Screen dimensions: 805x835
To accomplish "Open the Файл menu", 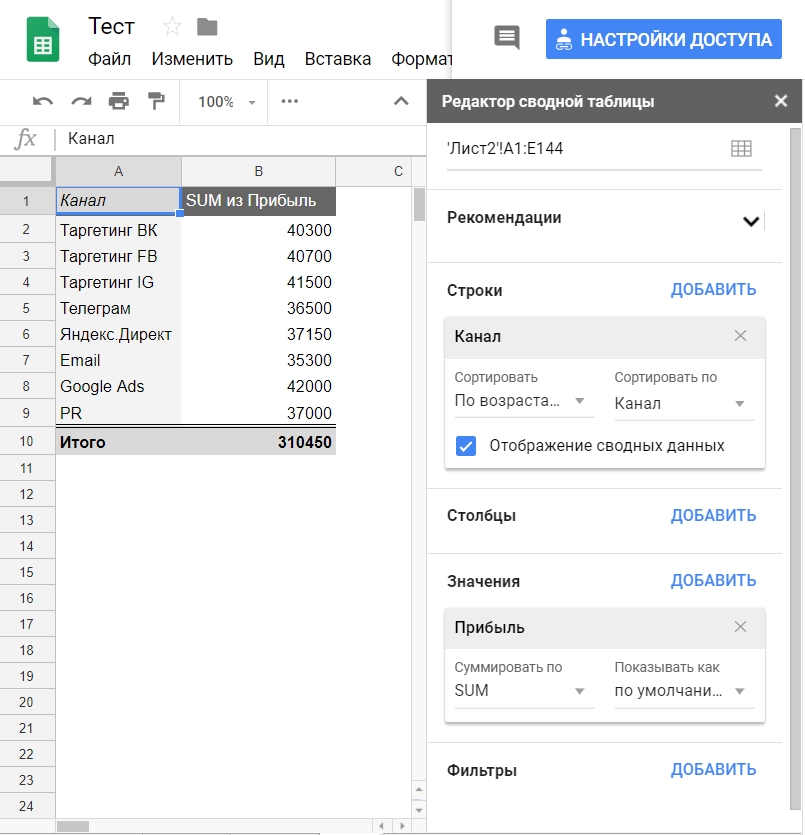I will point(109,59).
